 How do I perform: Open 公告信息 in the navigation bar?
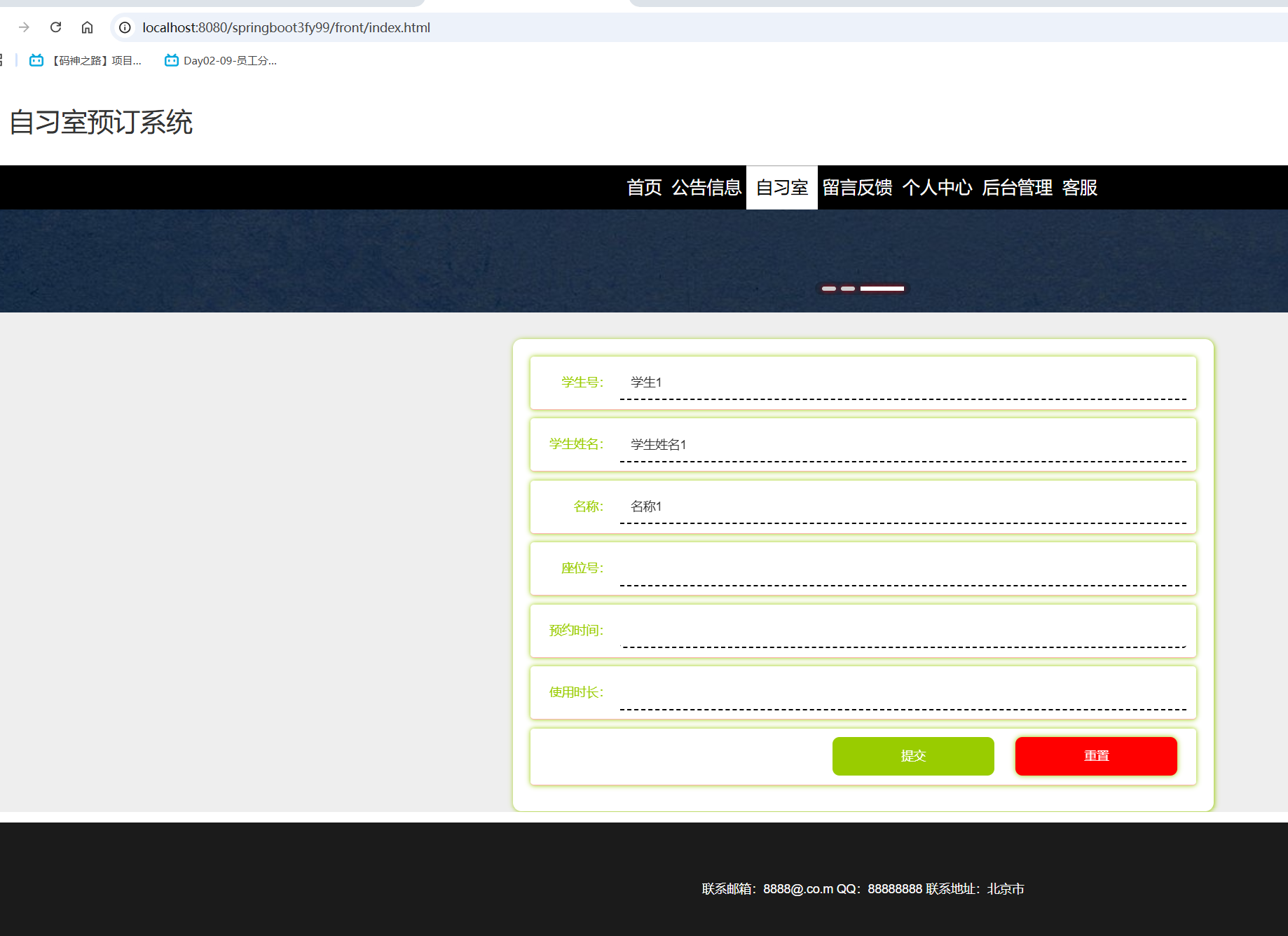coord(706,188)
